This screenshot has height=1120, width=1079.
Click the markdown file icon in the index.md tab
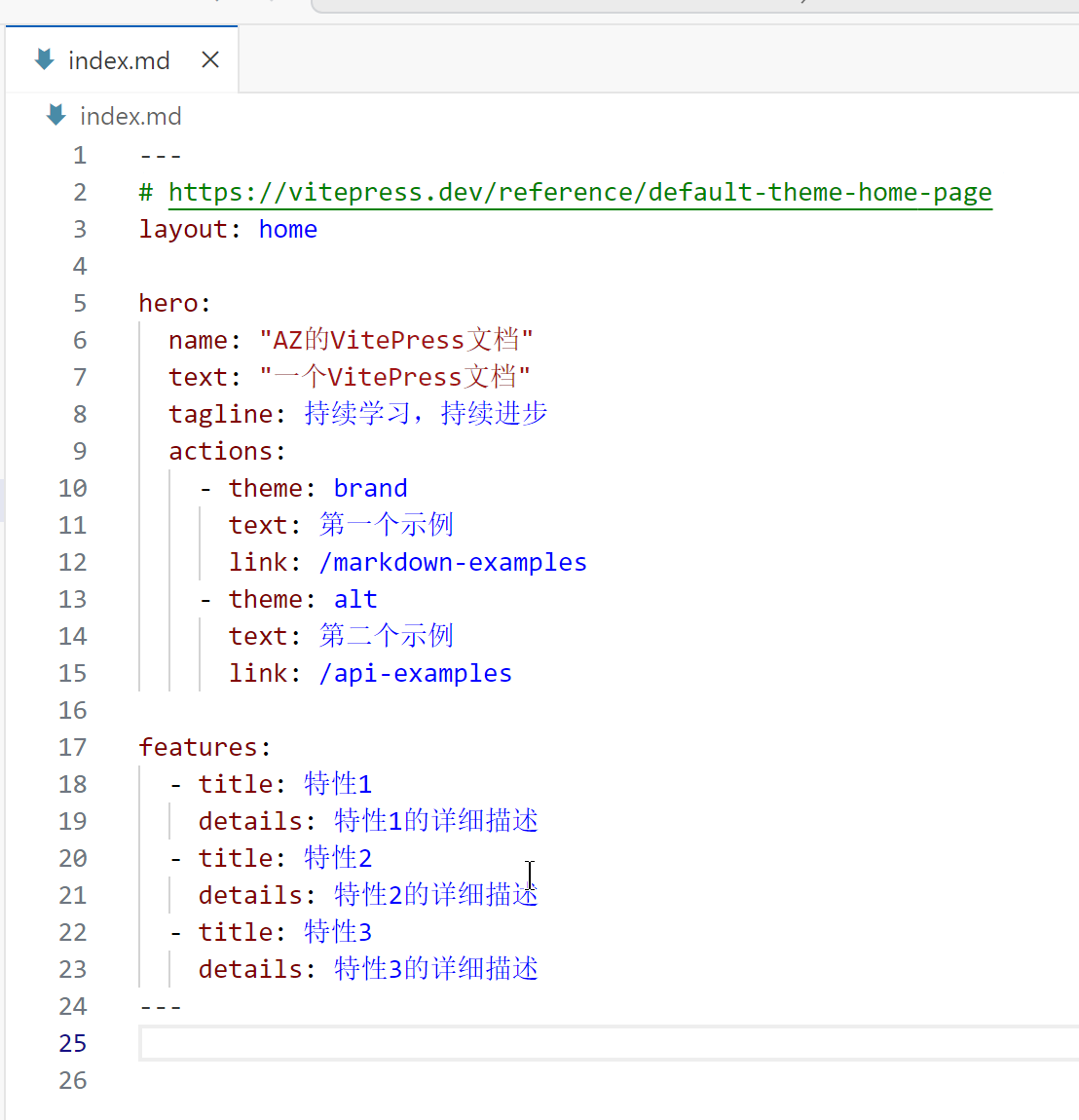(x=45, y=59)
